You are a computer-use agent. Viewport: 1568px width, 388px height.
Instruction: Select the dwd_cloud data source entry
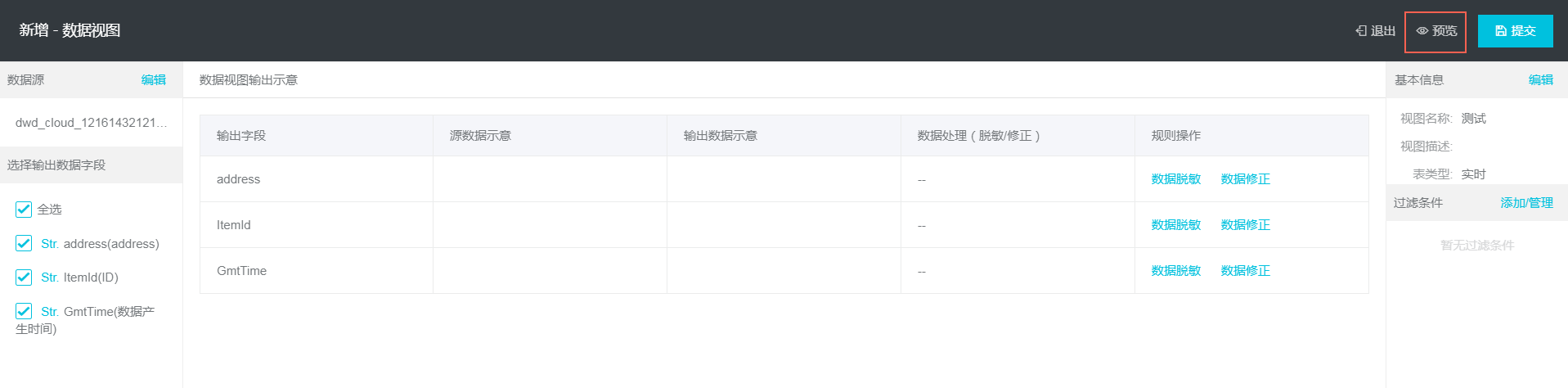click(x=91, y=123)
